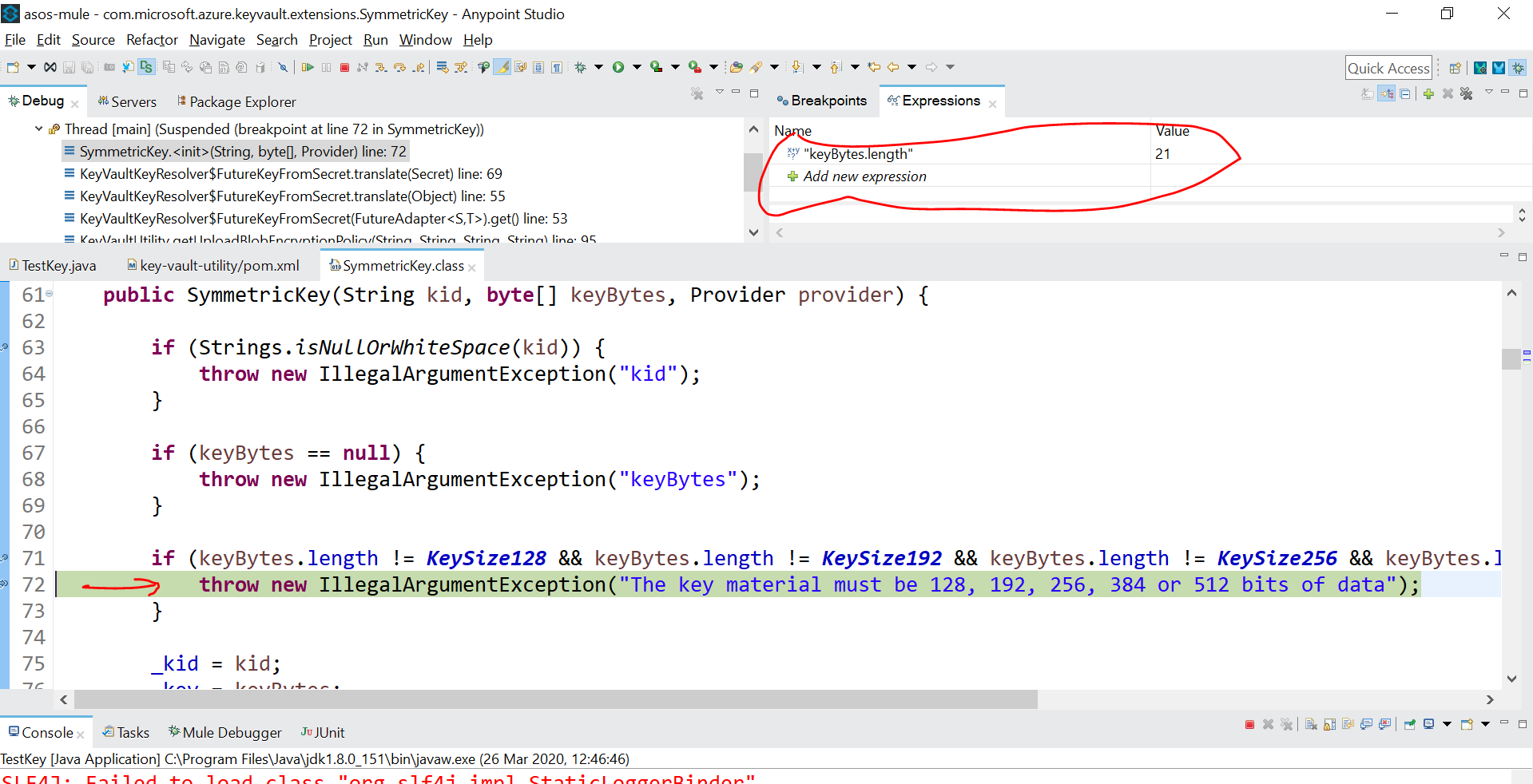Collapse the Thread [main] tree node
The width and height of the screenshot is (1533, 784).
tap(38, 129)
